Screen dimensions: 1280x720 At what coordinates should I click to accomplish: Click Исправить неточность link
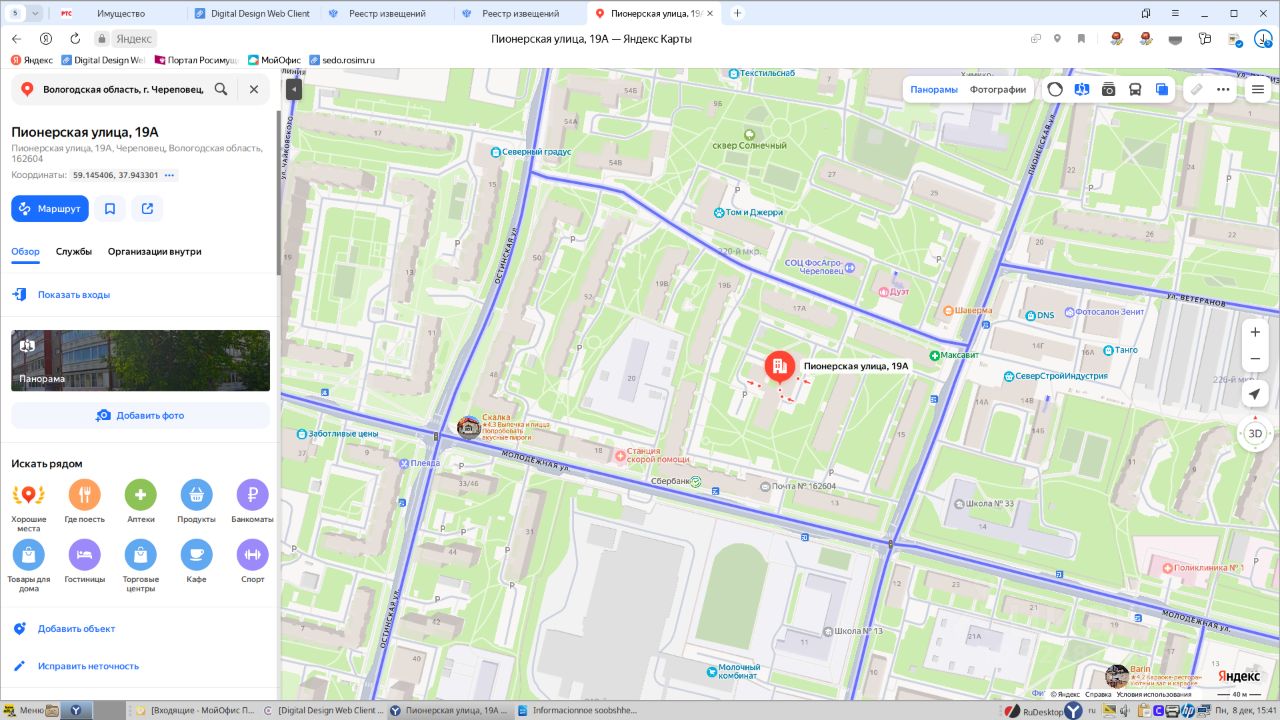click(88, 666)
